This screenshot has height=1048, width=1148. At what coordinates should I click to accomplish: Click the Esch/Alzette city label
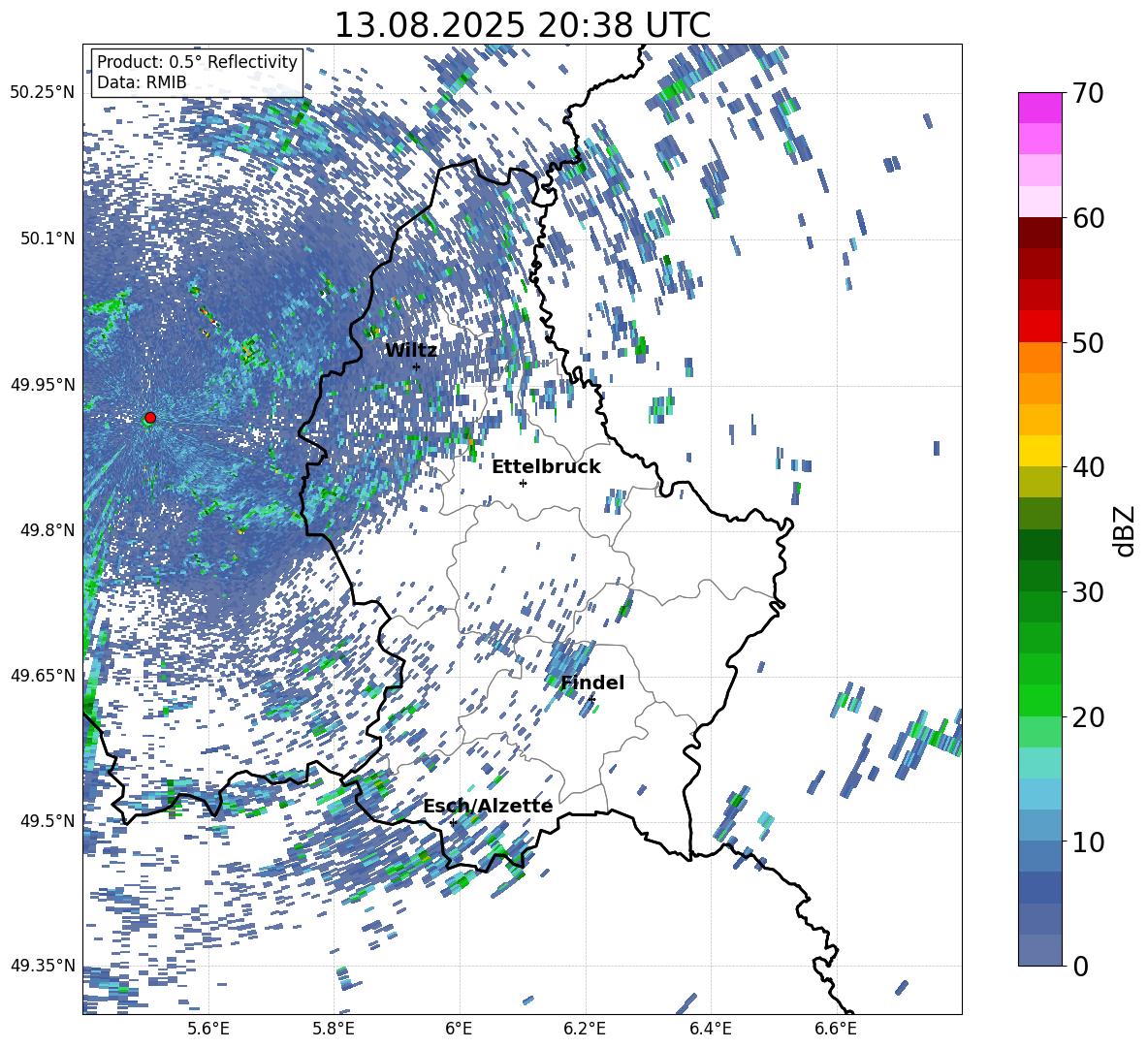(488, 806)
